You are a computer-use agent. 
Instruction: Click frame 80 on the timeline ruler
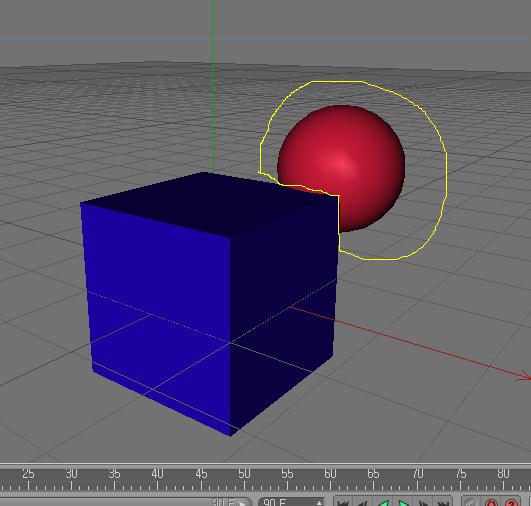[x=503, y=473]
